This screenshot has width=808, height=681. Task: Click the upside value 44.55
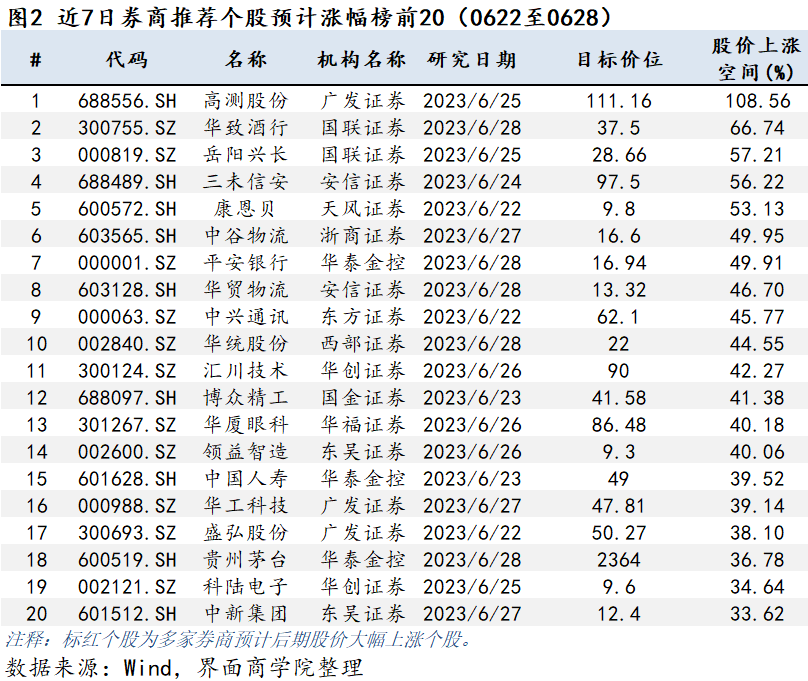(758, 344)
